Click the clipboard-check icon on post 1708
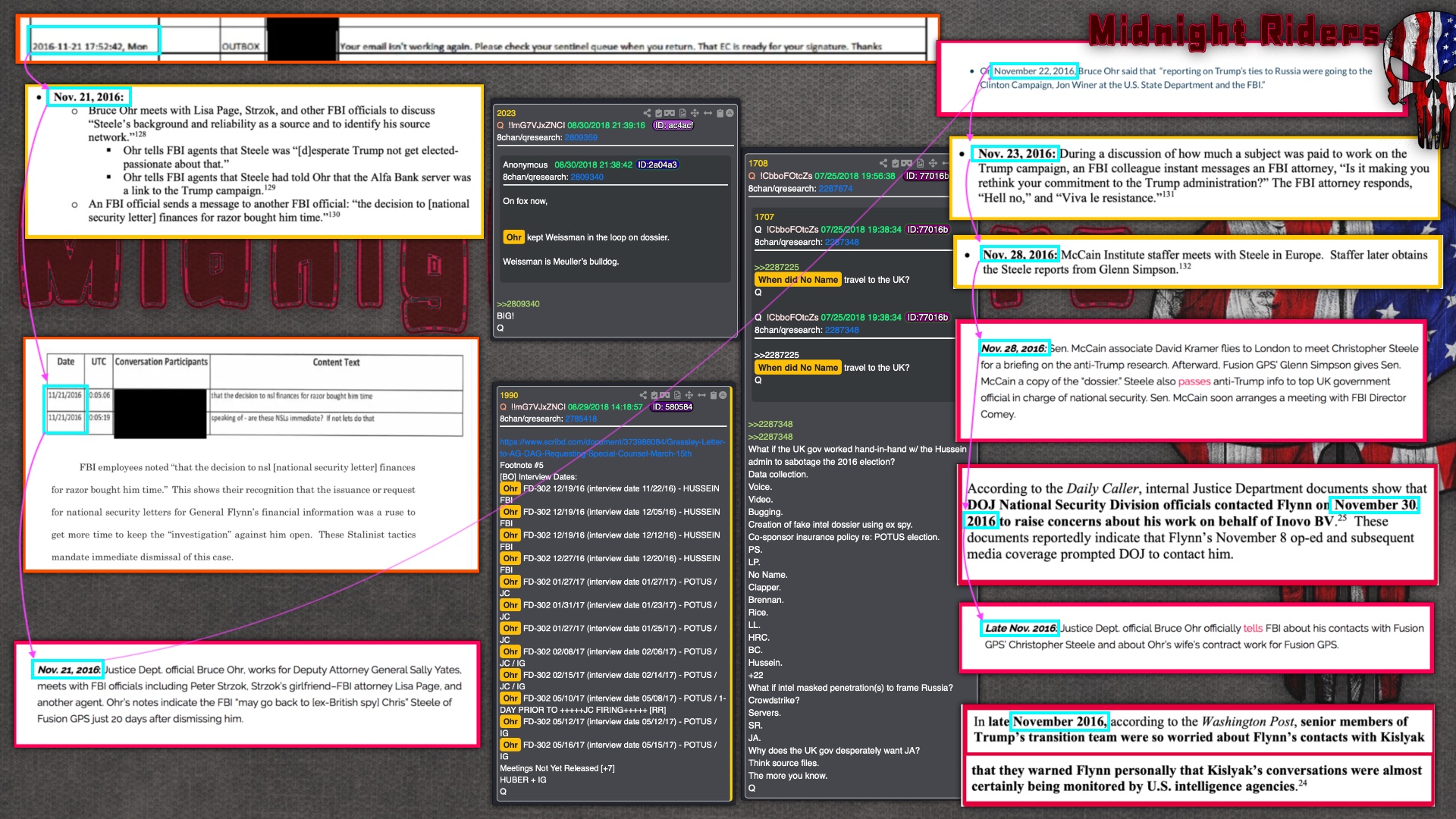Viewport: 1456px width, 819px height. tap(895, 163)
